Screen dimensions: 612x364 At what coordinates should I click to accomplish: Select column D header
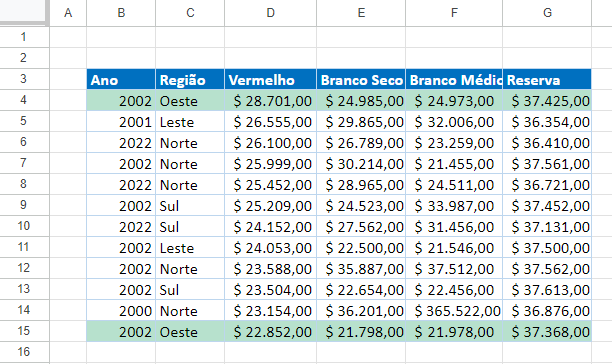coord(270,13)
